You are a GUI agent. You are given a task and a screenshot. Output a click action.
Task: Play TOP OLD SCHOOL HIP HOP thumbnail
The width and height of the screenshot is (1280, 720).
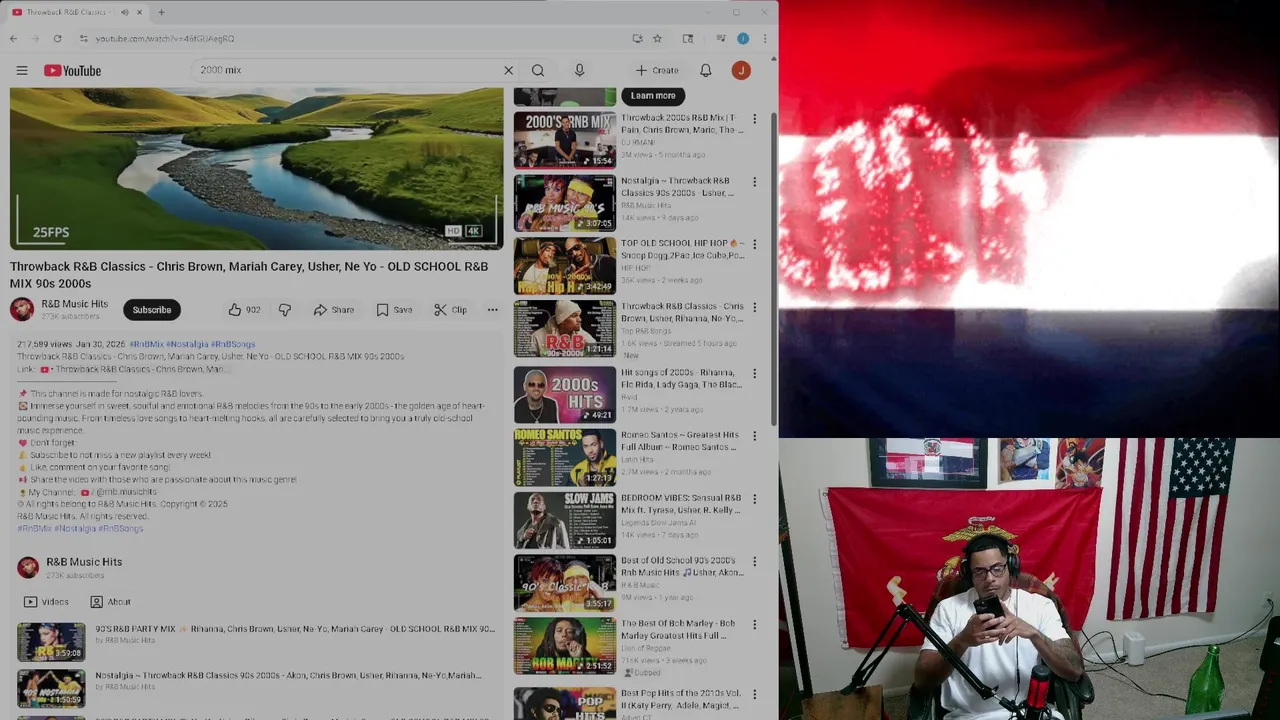tap(565, 266)
